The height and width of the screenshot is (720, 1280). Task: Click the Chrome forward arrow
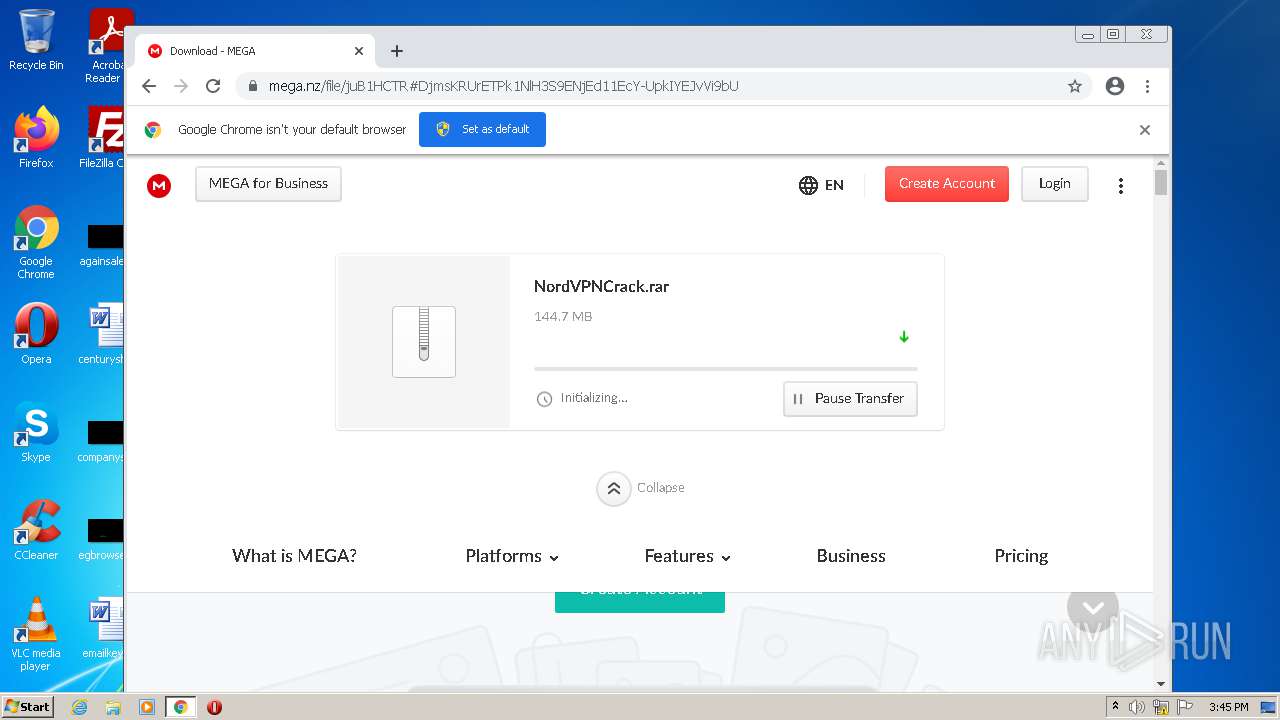181,86
